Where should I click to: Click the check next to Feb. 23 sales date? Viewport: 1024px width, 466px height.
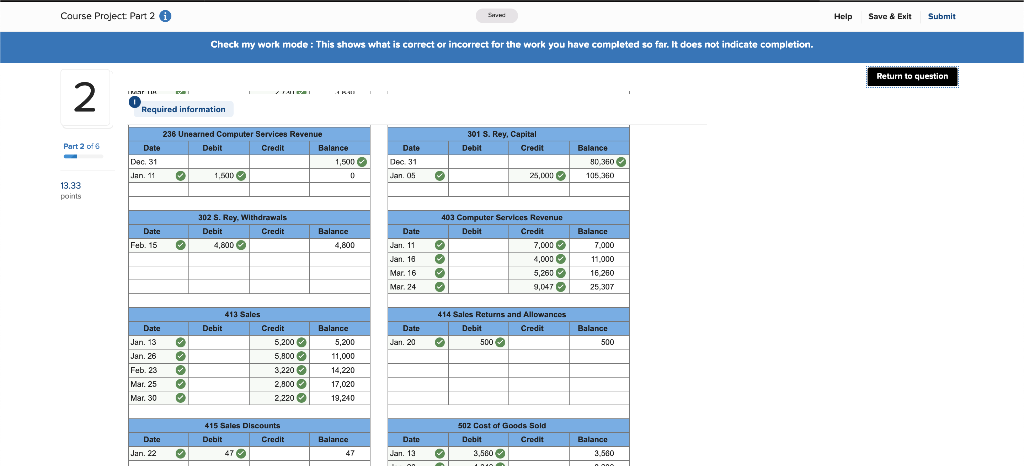point(180,370)
